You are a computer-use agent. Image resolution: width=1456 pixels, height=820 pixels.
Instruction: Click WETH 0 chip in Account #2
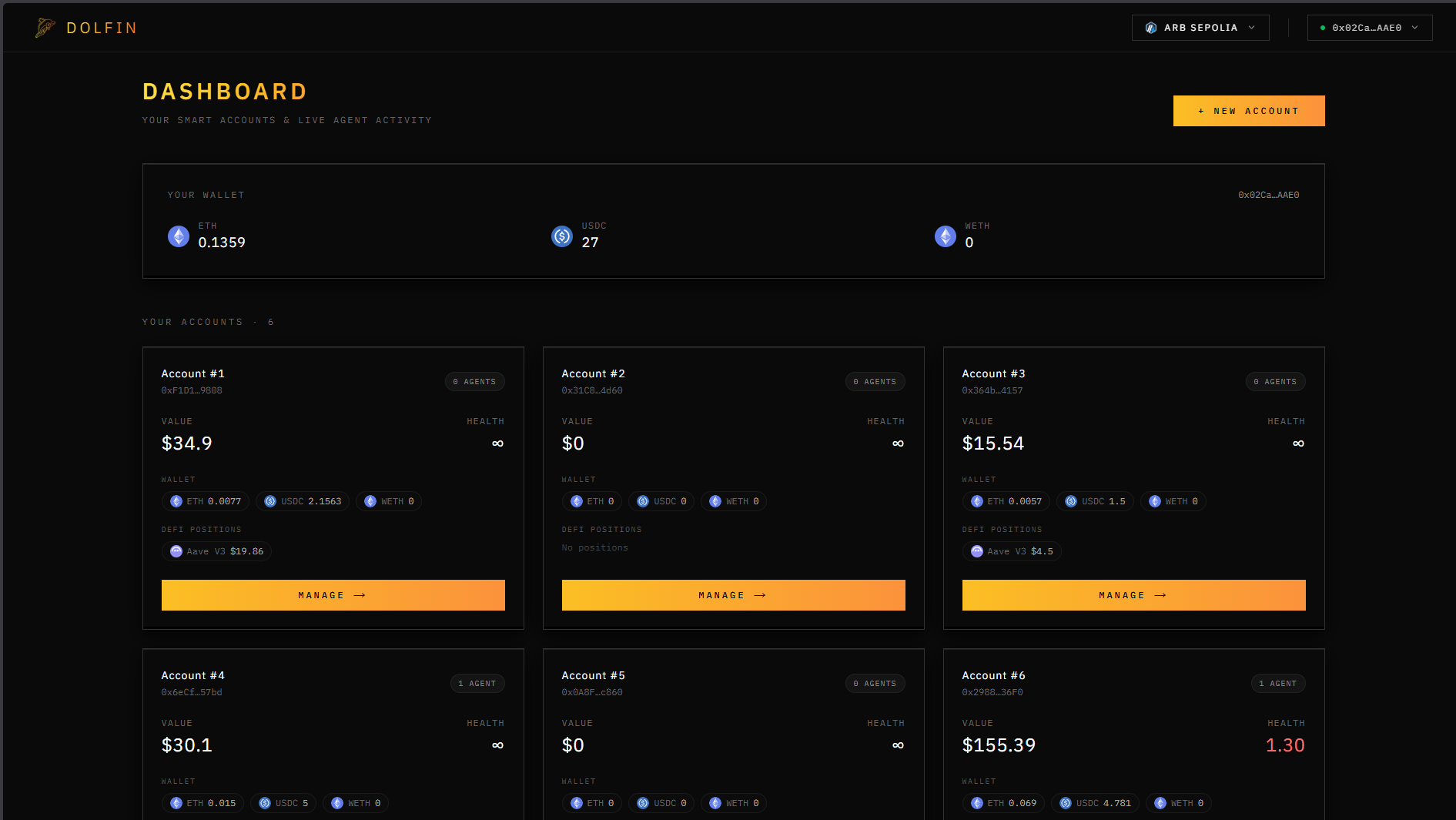[x=734, y=501]
